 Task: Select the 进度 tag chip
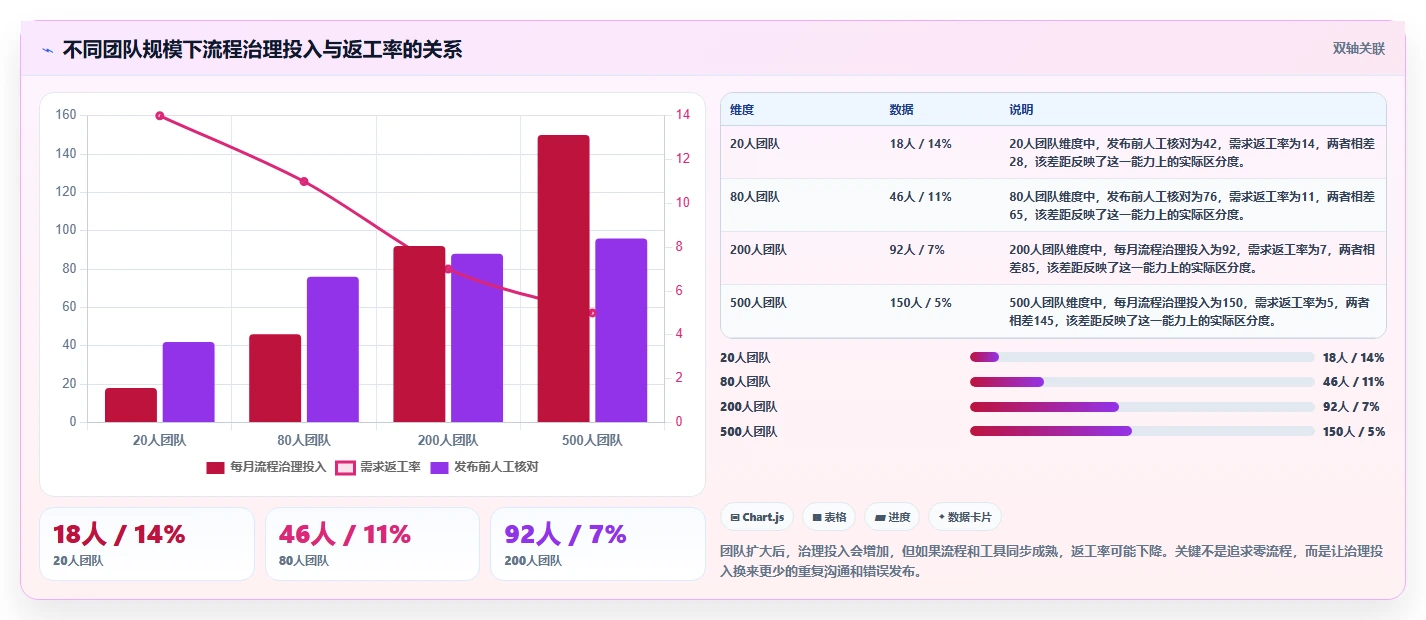(x=892, y=517)
